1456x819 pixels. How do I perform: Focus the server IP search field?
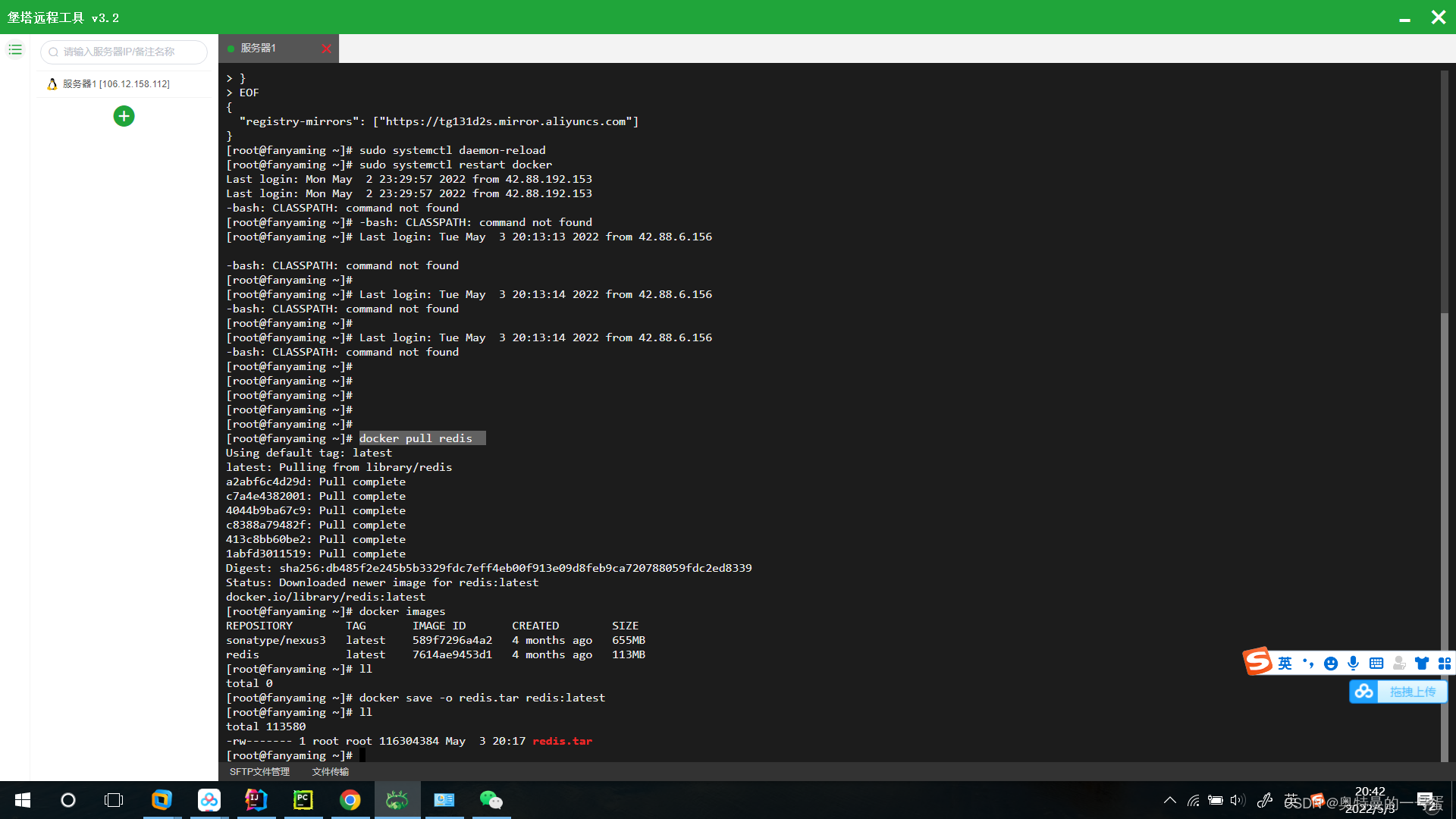pyautogui.click(x=124, y=52)
